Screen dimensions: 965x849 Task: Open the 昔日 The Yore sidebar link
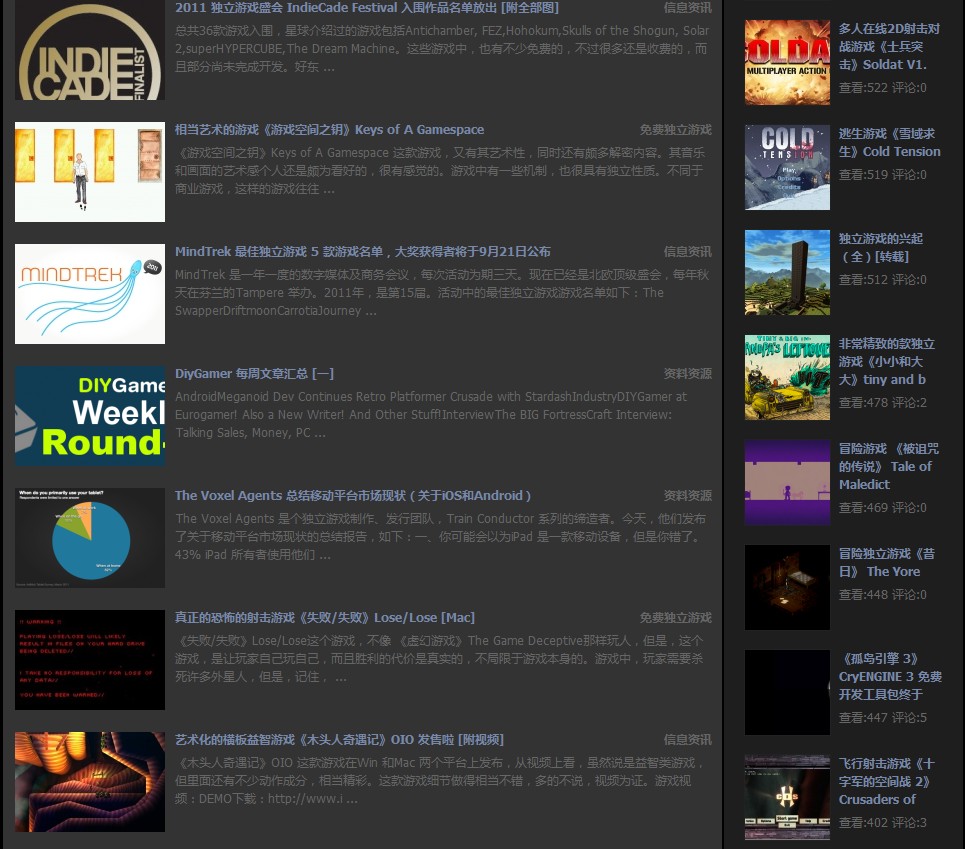[886, 562]
